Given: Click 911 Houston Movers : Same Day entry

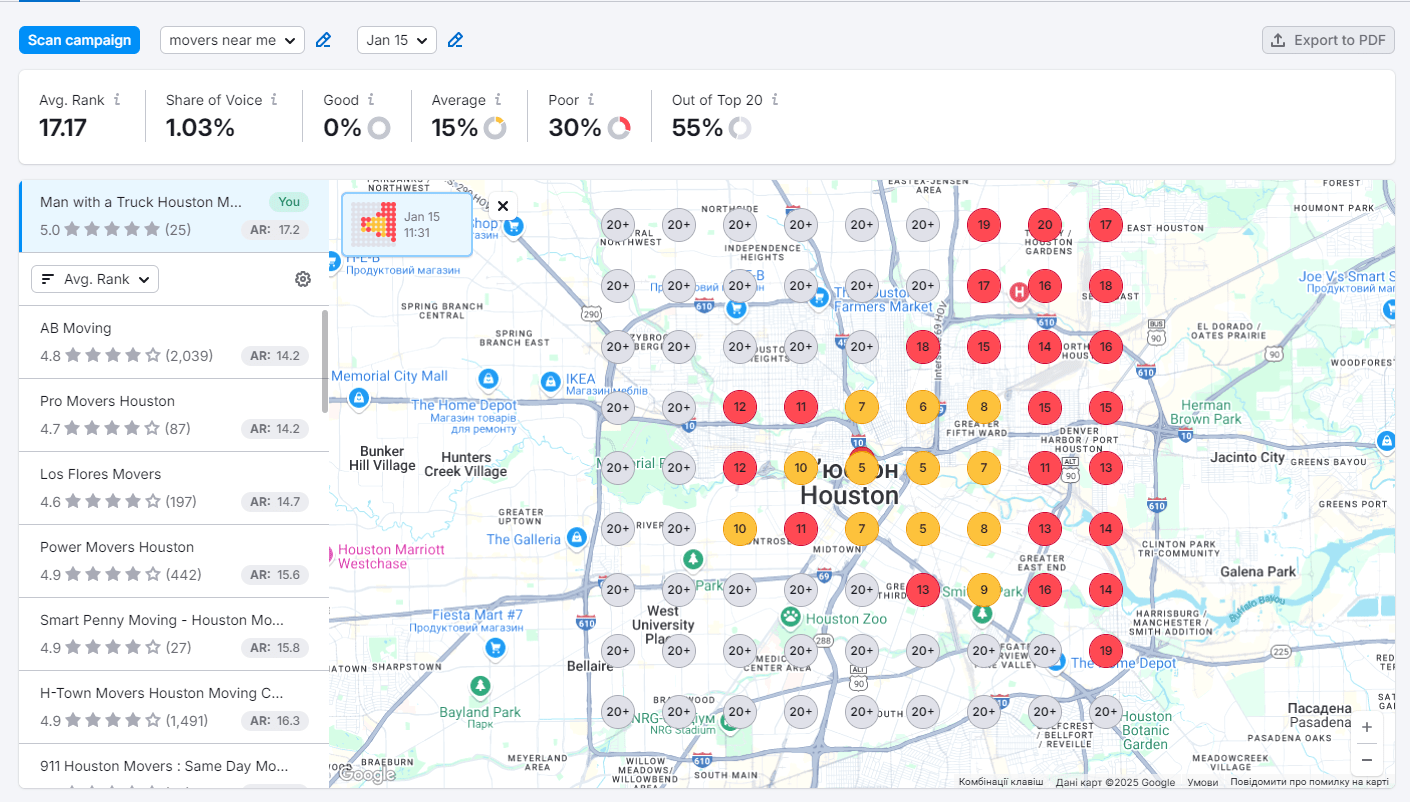Looking at the screenshot, I should [x=174, y=766].
